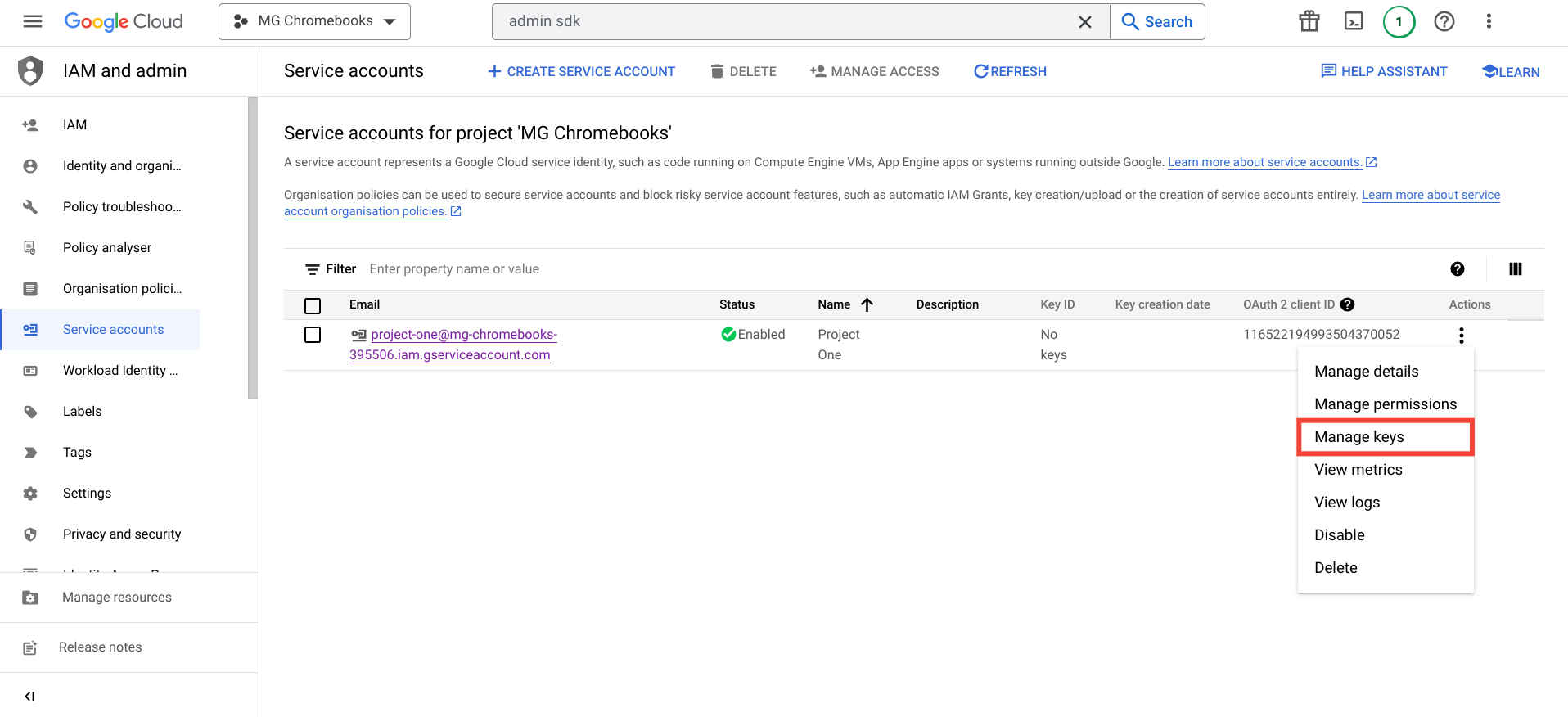
Task: Open the project-one service account email link
Action: pos(453,345)
